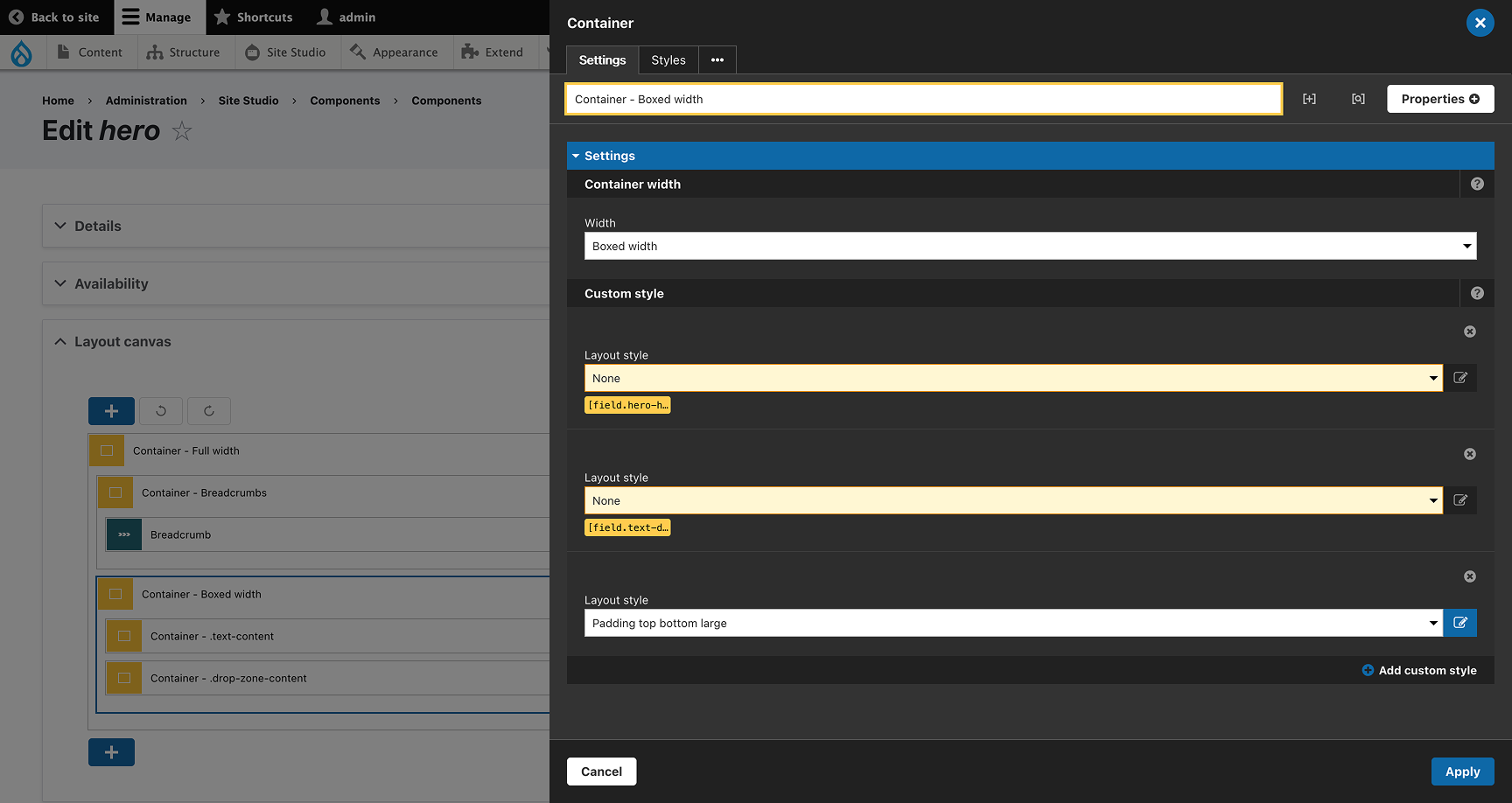
Task: Click Add custom style
Action: tap(1419, 670)
